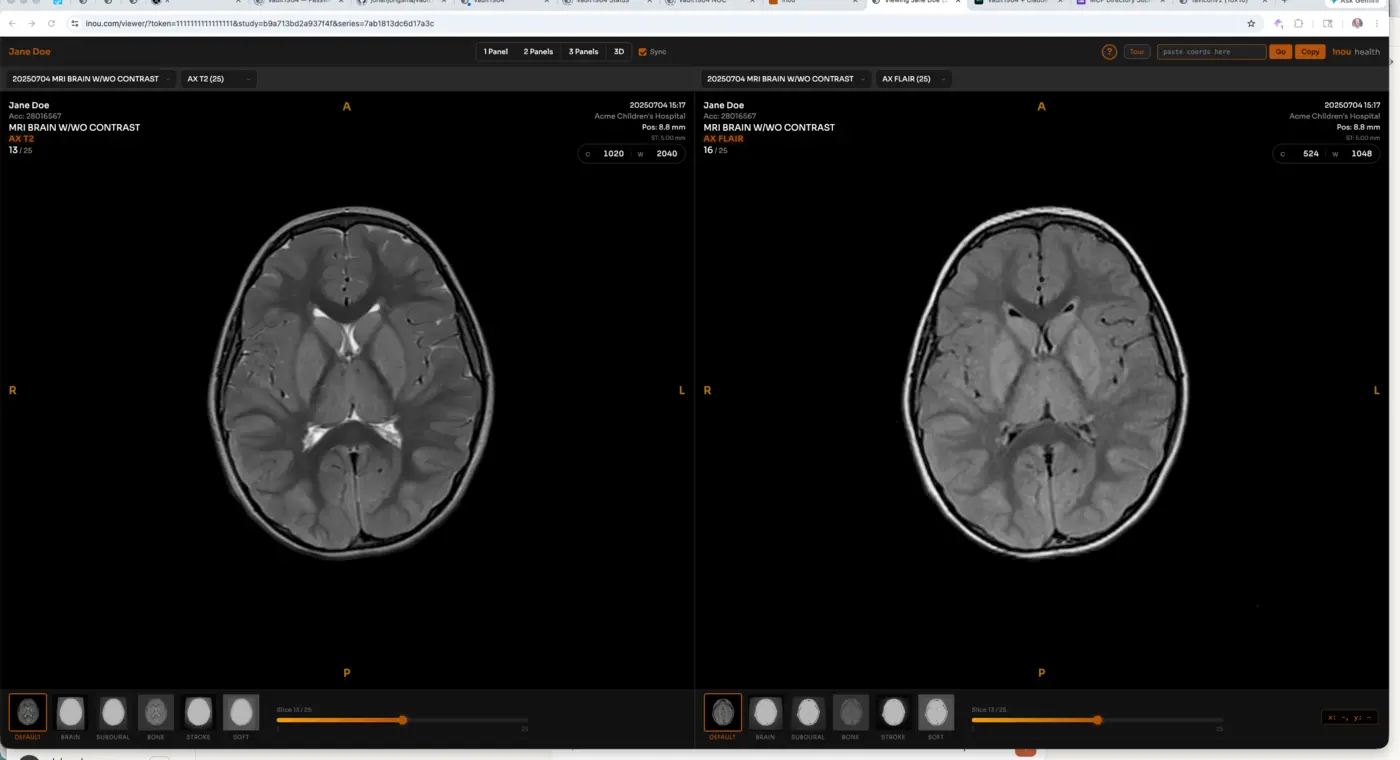
Task: Open the 3D view tab
Action: (x=619, y=52)
